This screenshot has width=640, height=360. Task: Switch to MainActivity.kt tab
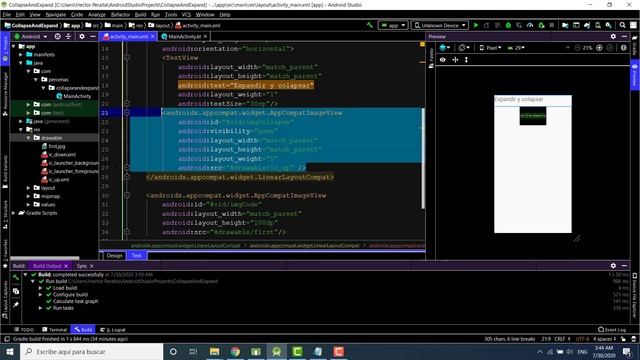pos(184,37)
